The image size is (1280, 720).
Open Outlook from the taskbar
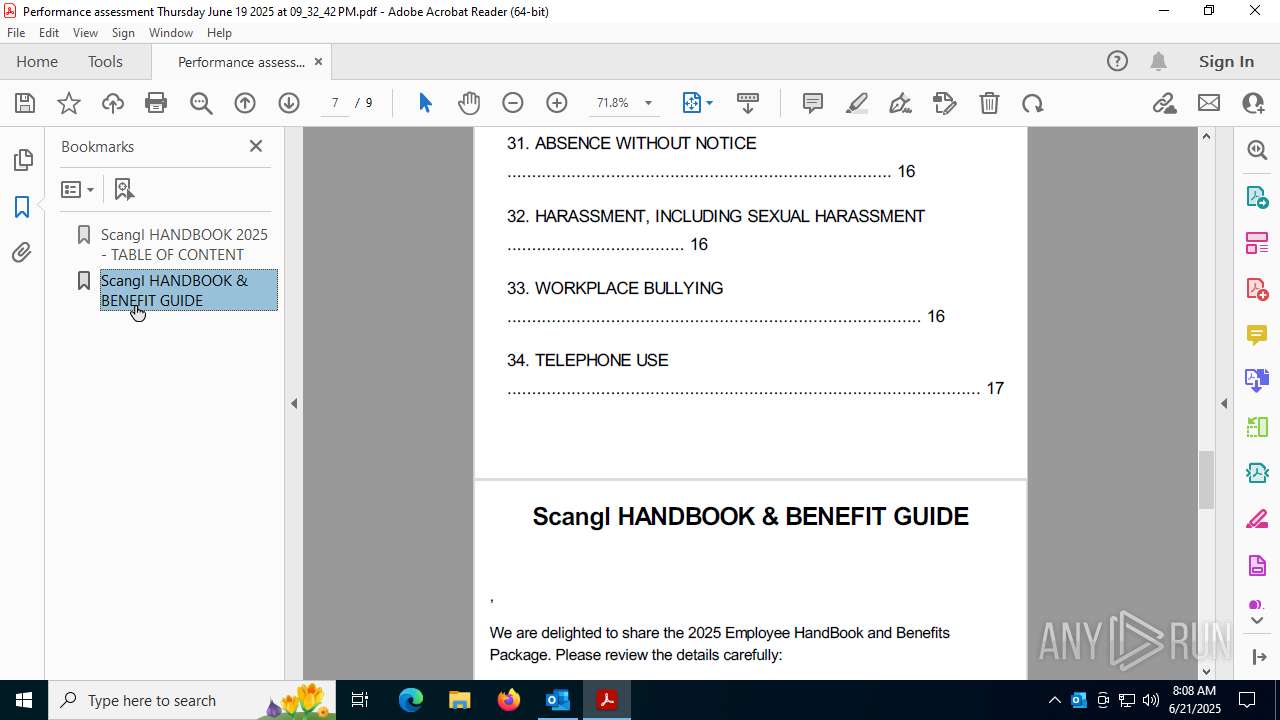[x=557, y=700]
